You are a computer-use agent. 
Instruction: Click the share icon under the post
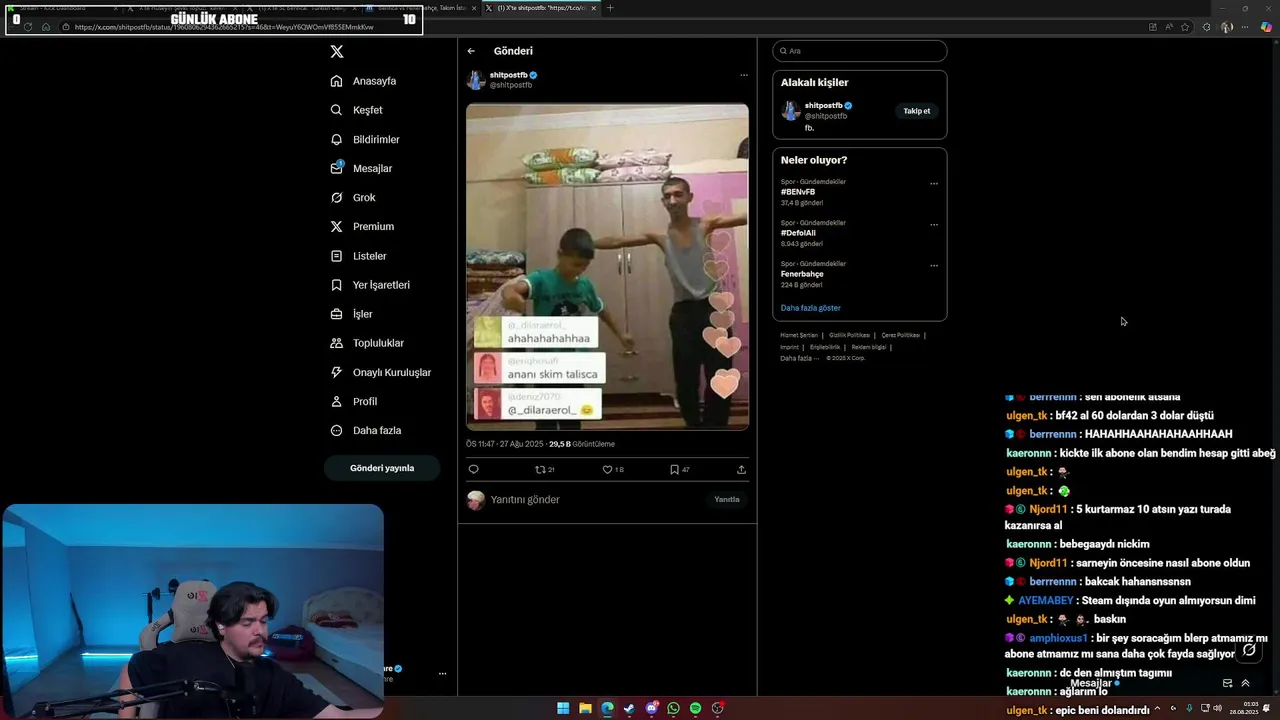(x=741, y=469)
